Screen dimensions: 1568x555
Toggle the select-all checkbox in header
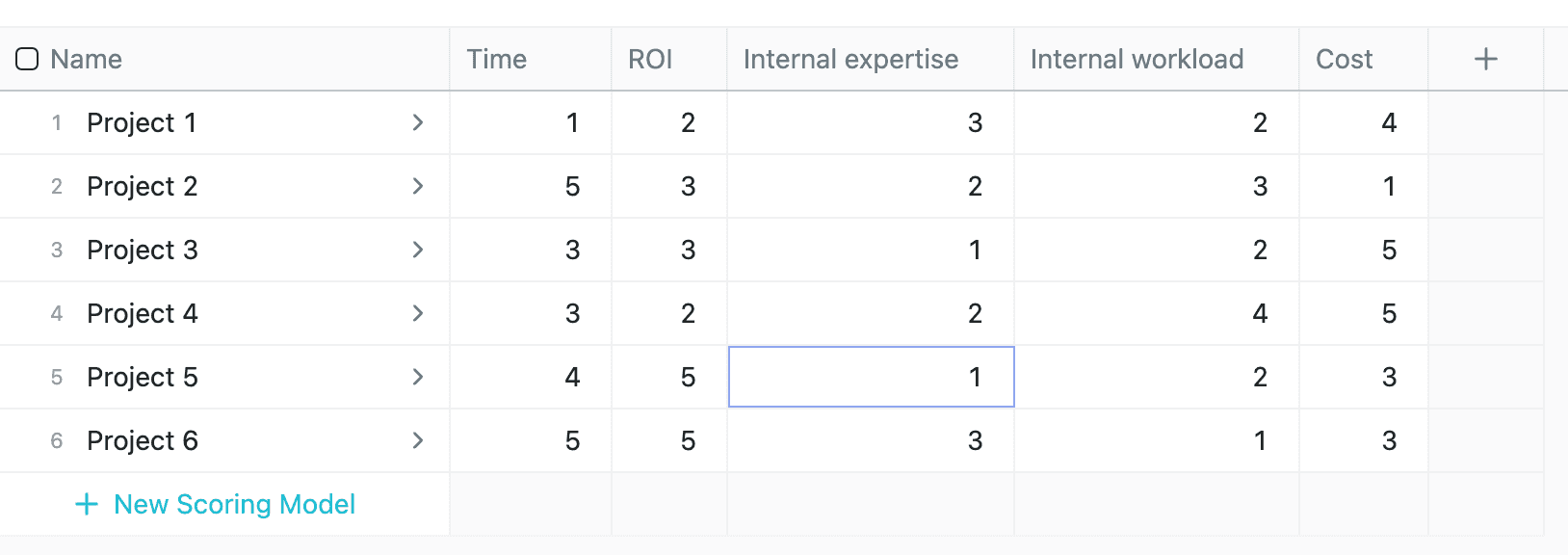27,59
